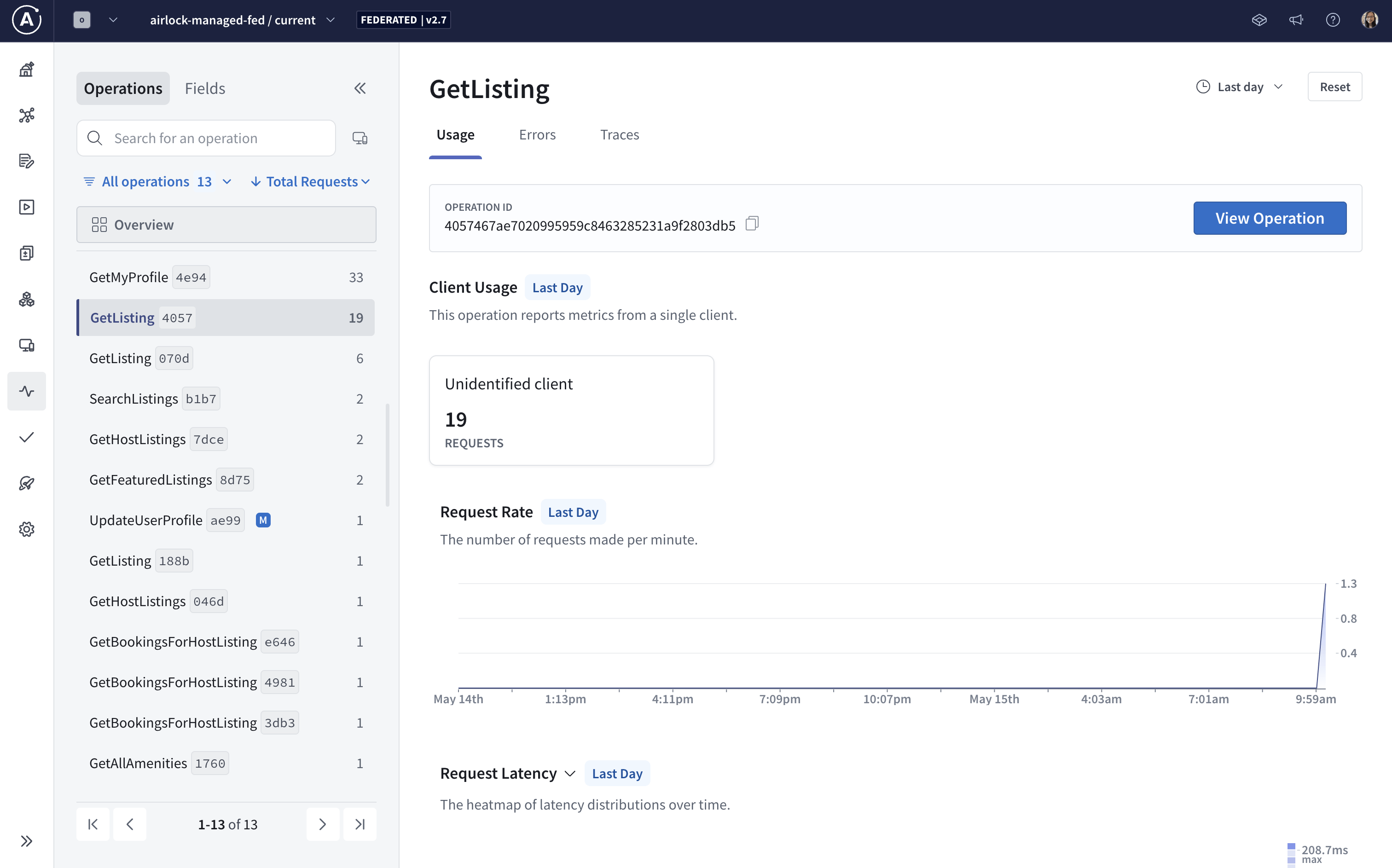The height and width of the screenshot is (868, 1392).
Task: Launch Explorer via the sidebar icon
Action: point(26,207)
